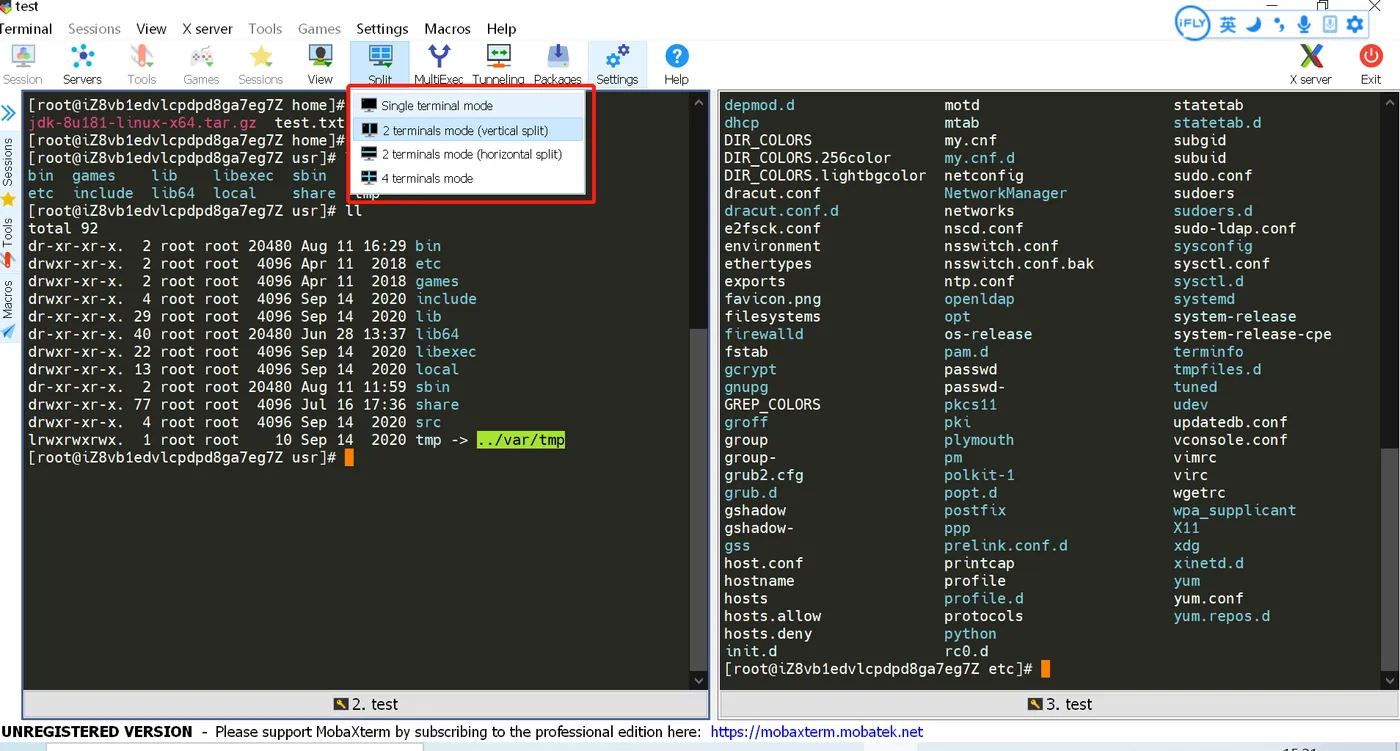Screen dimensions: 1400x751
Task: Click 'jdk-8u181-linux-x64.tar.gz' in left terminal
Action: pos(142,123)
